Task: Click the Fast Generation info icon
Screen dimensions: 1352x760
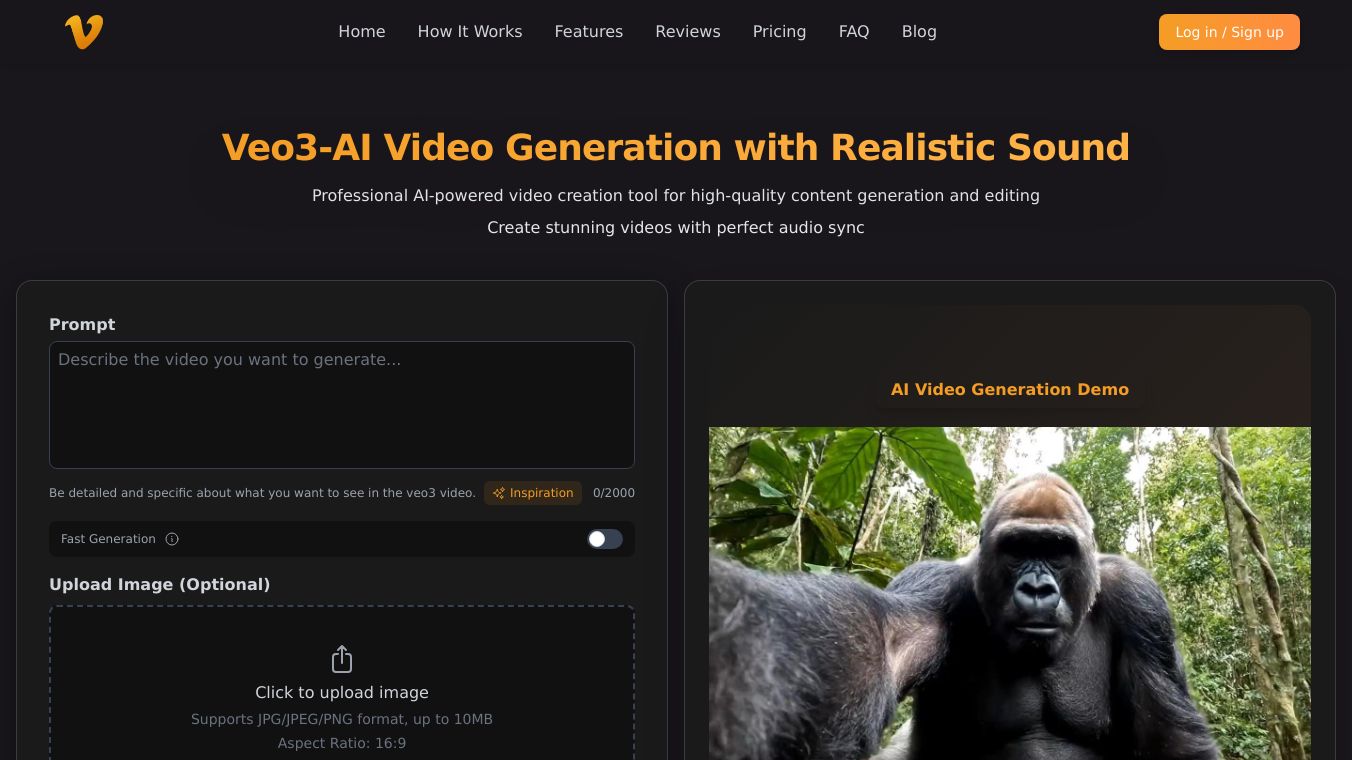Action: [x=172, y=539]
